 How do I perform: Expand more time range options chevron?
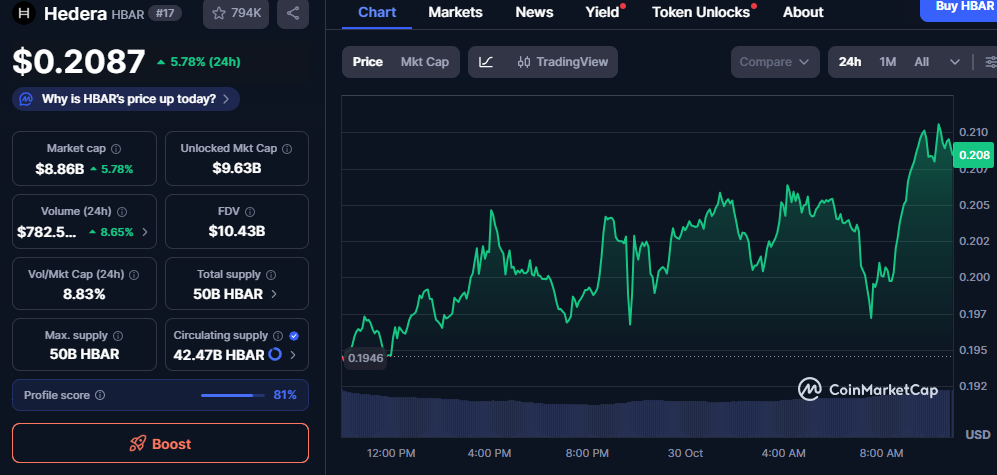[954, 62]
